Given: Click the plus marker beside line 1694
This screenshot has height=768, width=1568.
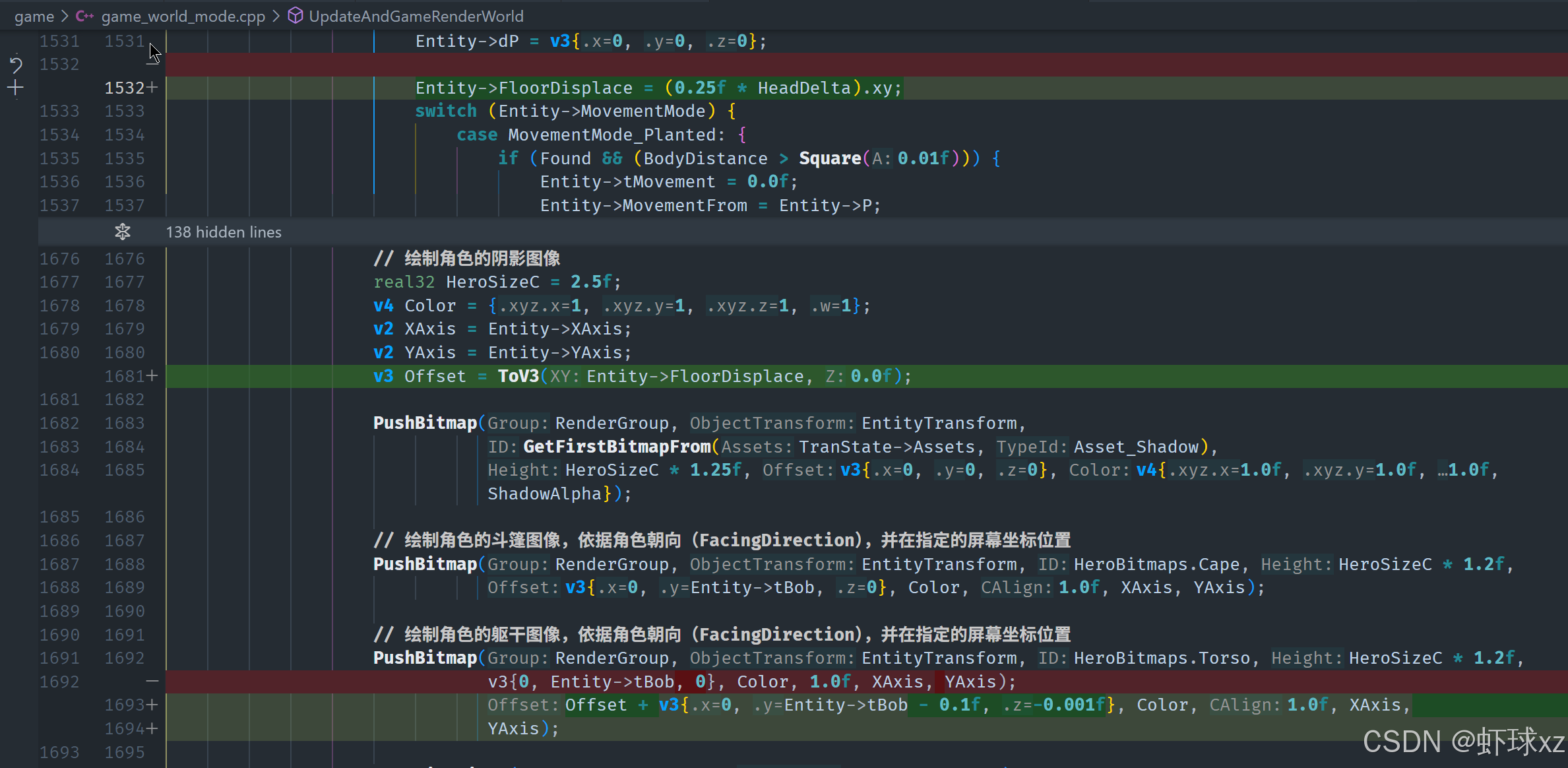Looking at the screenshot, I should pos(152,729).
